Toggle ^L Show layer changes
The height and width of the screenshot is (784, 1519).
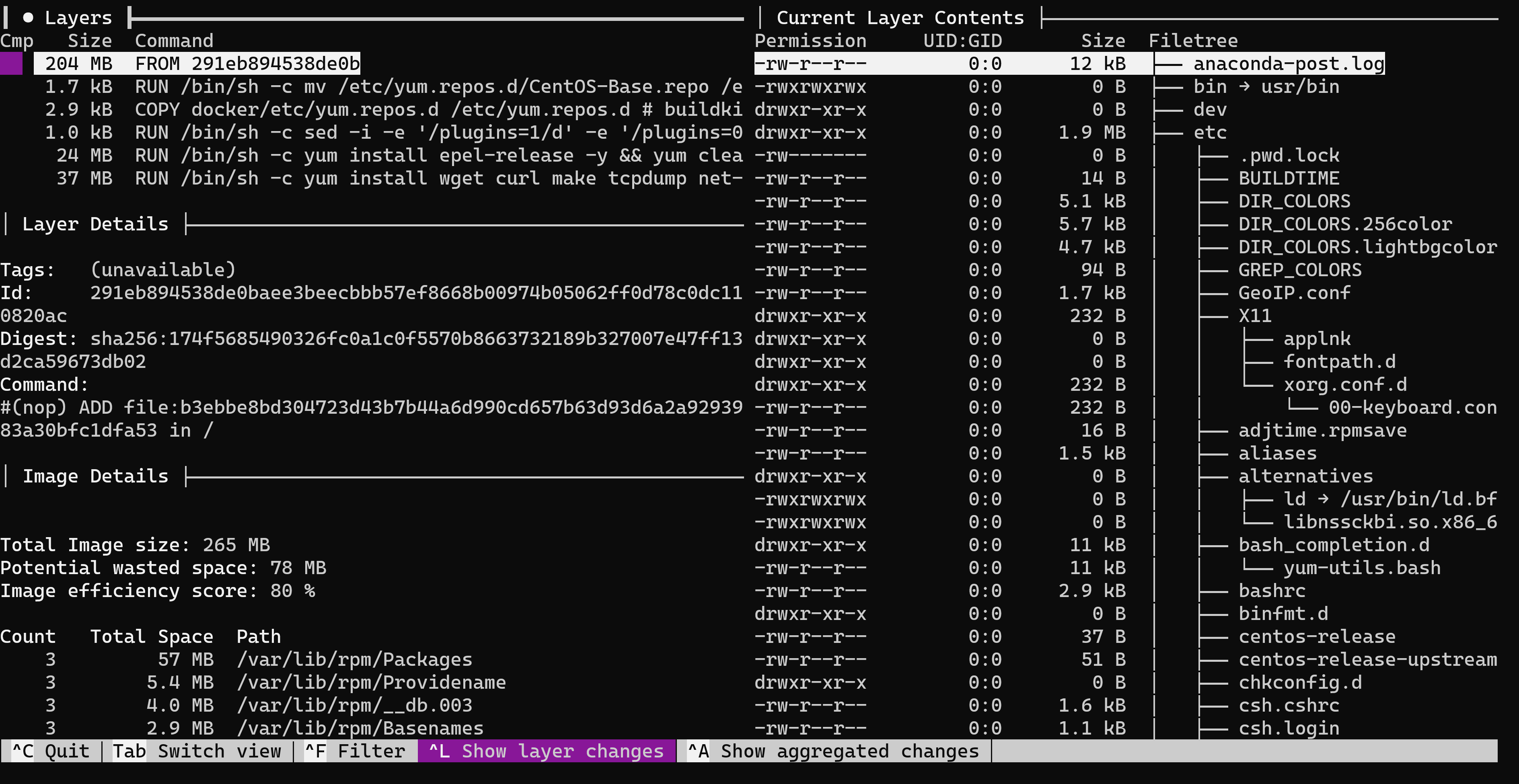[546, 751]
